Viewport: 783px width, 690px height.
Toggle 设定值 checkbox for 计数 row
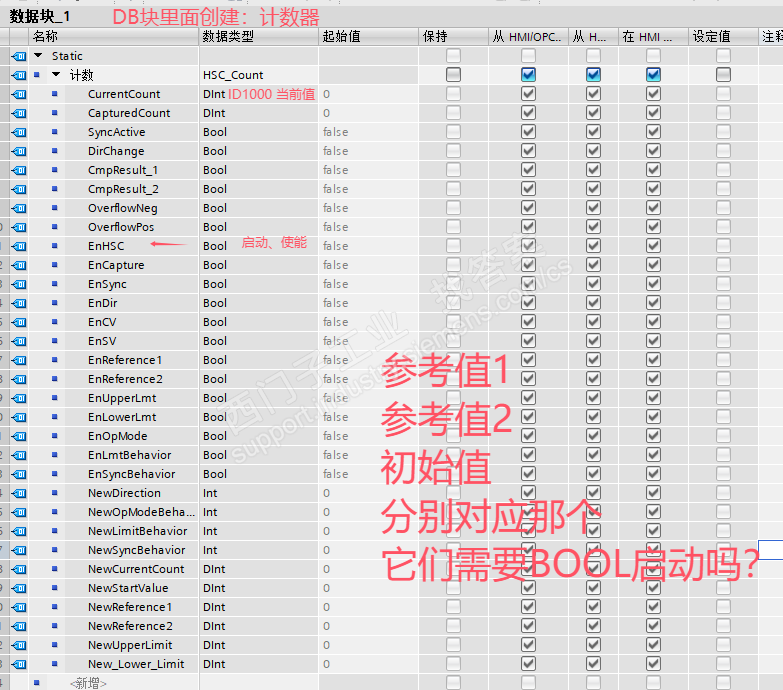click(723, 74)
